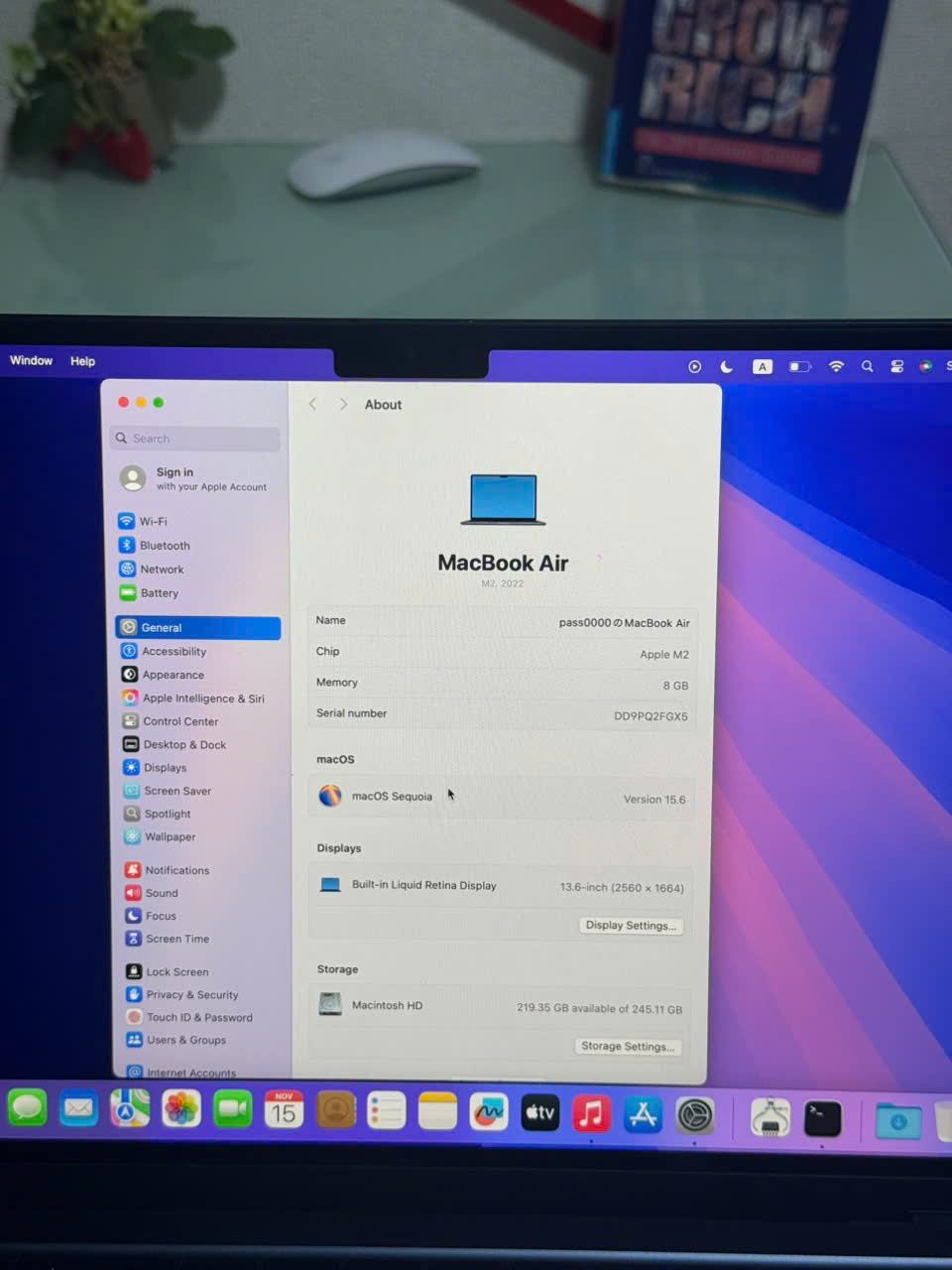Open Notifications settings
Screen dimensions: 952x1270
(x=177, y=870)
